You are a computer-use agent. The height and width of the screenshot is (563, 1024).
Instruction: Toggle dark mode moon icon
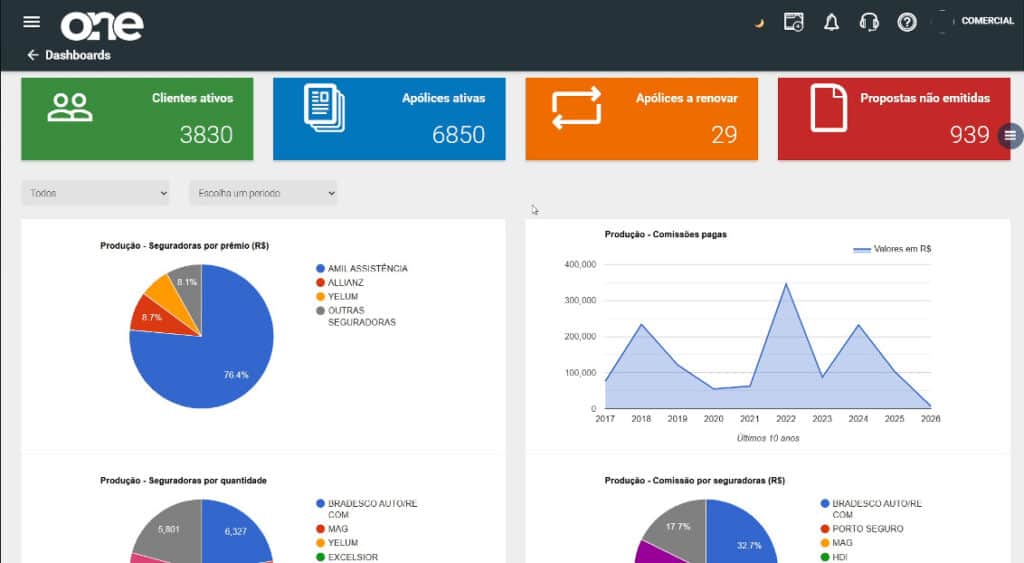[x=759, y=23]
